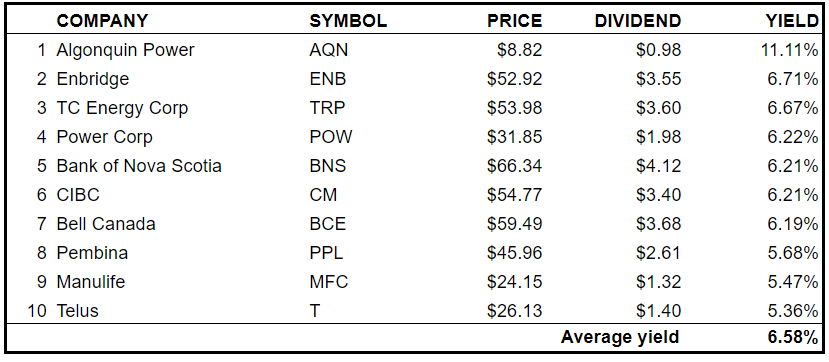Click row number 10
This screenshot has width=829, height=362.
37,311
